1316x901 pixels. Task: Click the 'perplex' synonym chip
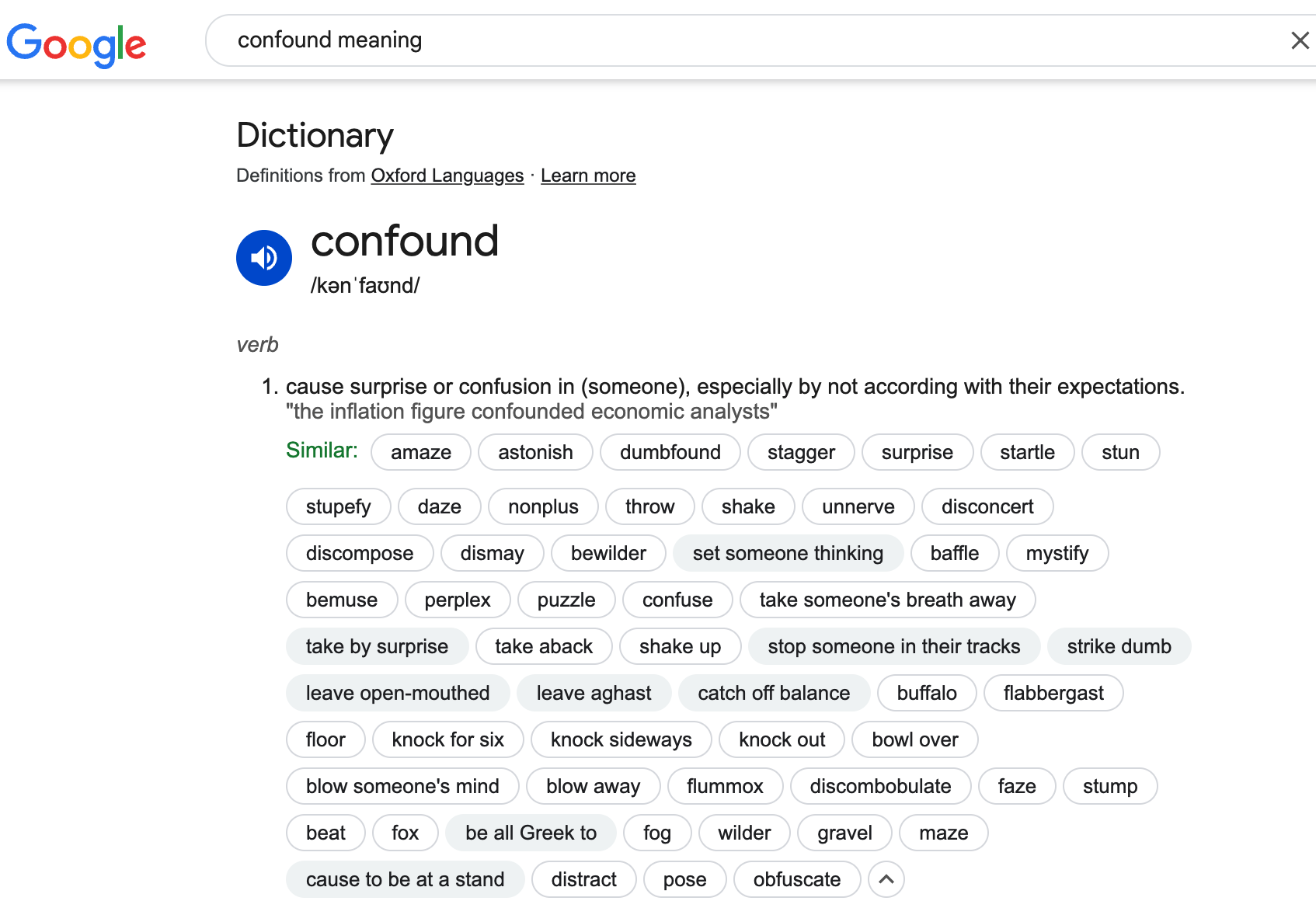pos(458,600)
